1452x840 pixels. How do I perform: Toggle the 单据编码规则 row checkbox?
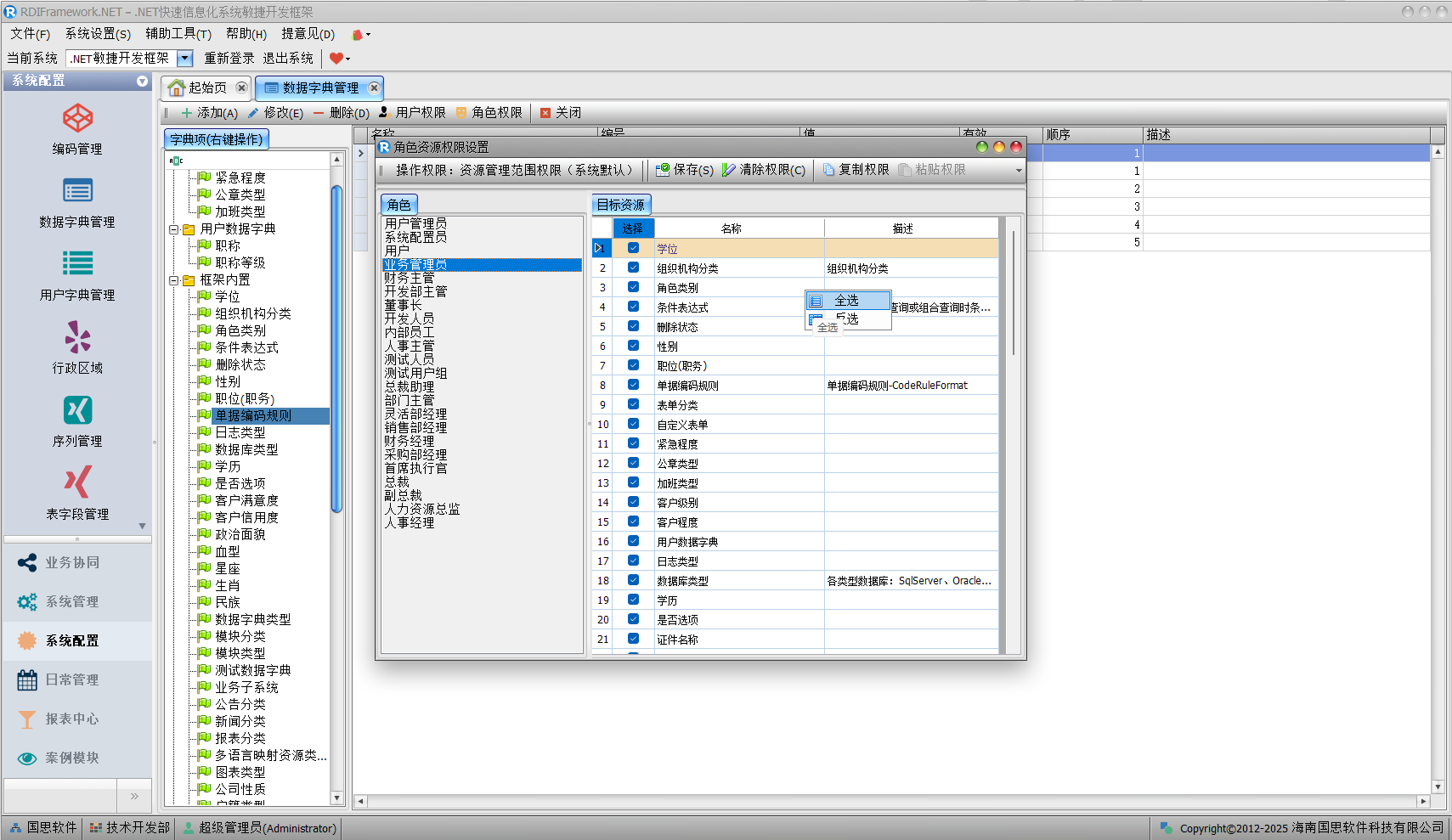(633, 385)
